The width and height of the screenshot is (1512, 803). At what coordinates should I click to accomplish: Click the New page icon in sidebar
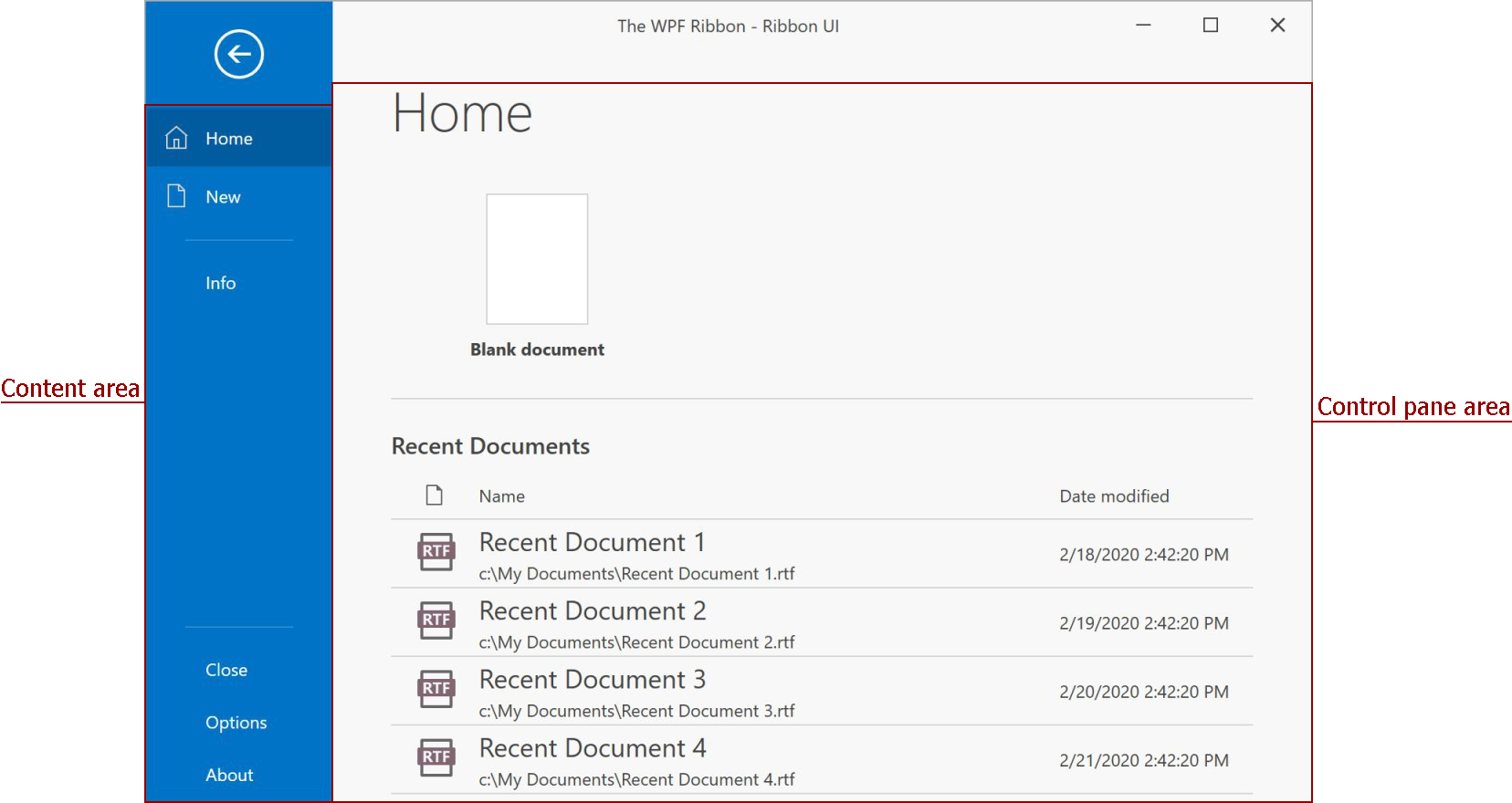pos(176,196)
